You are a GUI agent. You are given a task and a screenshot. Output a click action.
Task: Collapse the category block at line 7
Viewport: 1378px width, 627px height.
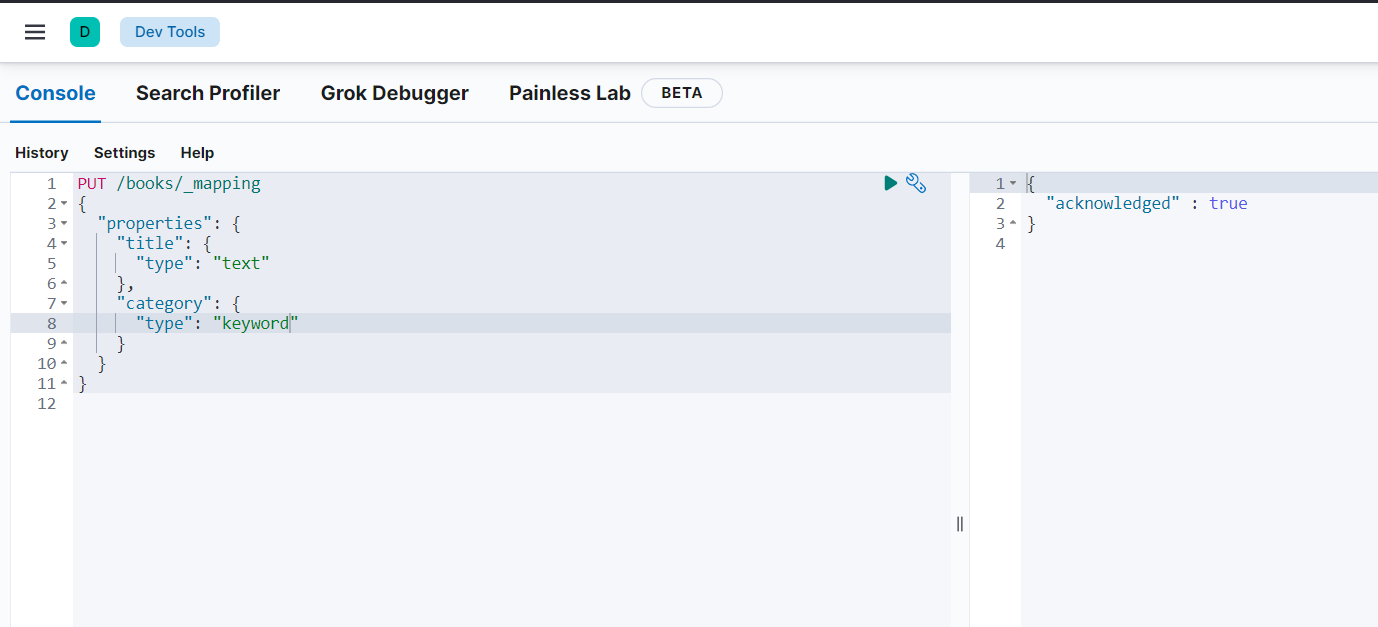(64, 303)
